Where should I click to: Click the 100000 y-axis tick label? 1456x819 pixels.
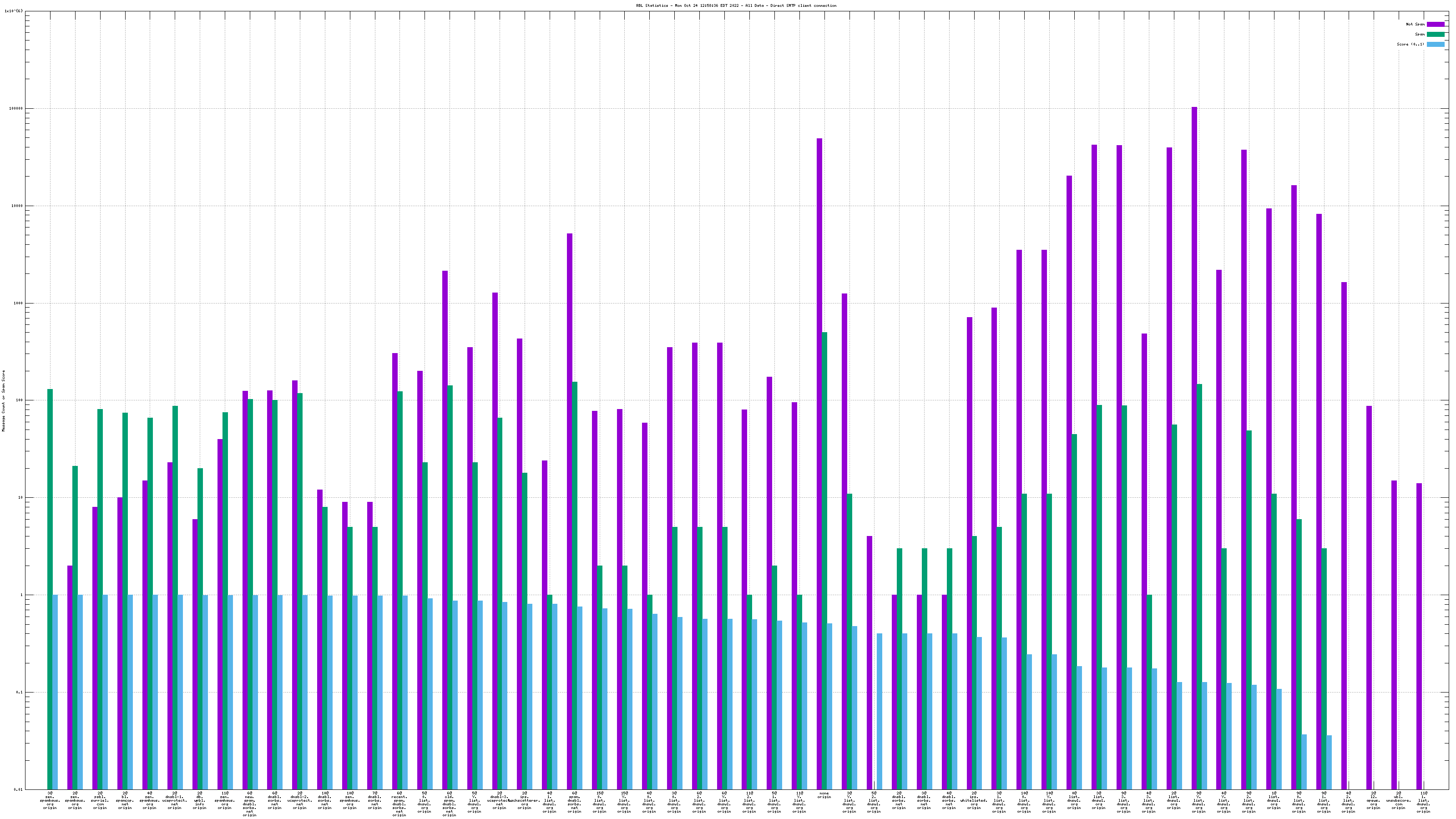[x=16, y=109]
